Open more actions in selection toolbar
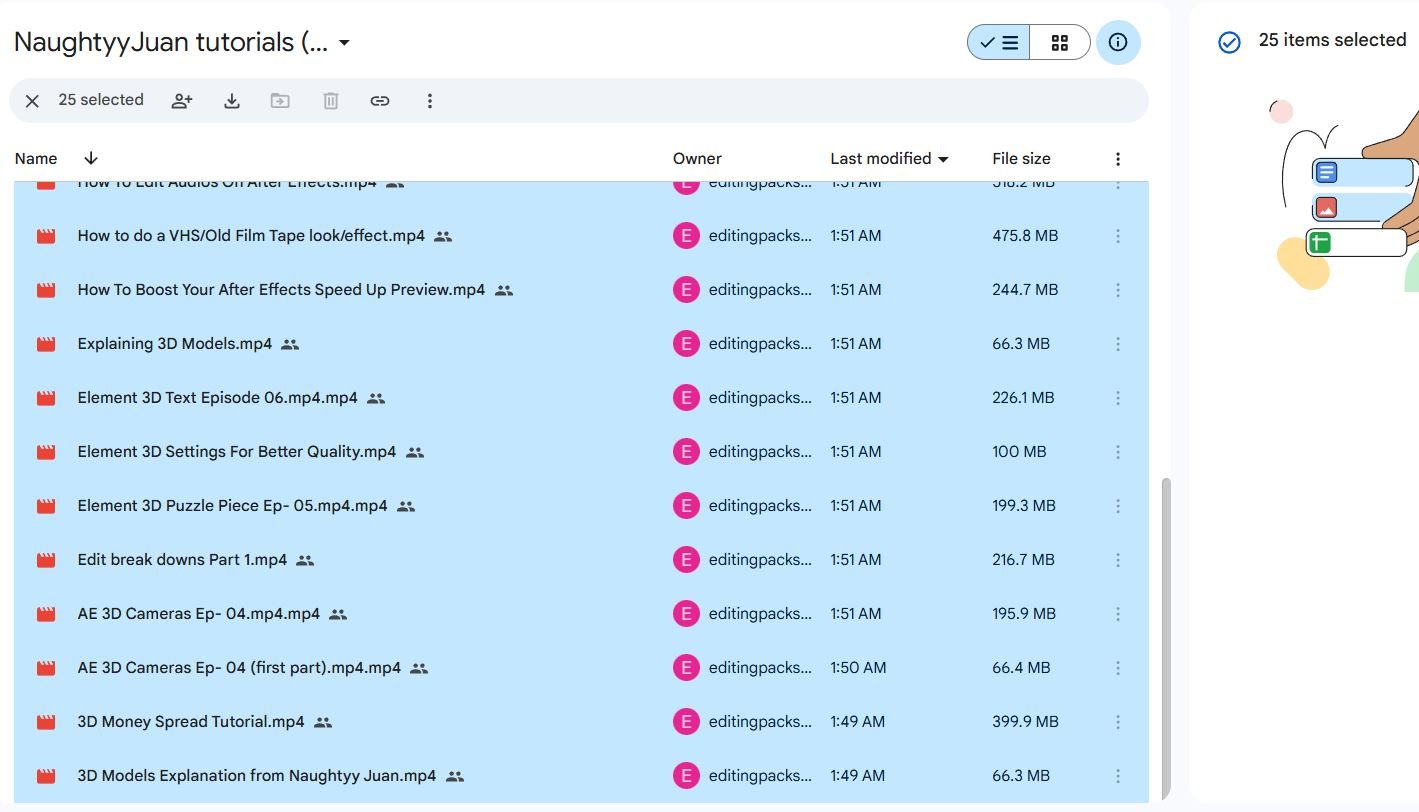 (x=430, y=101)
